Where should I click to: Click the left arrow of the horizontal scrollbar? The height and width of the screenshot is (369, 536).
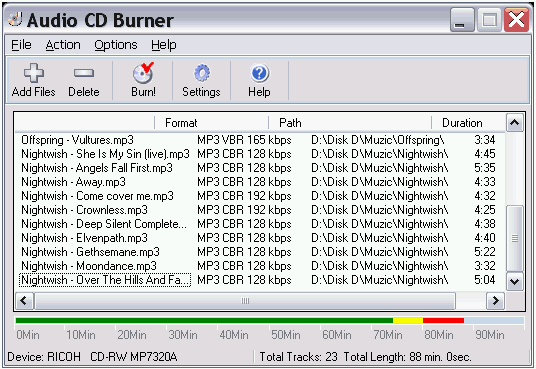[24, 301]
